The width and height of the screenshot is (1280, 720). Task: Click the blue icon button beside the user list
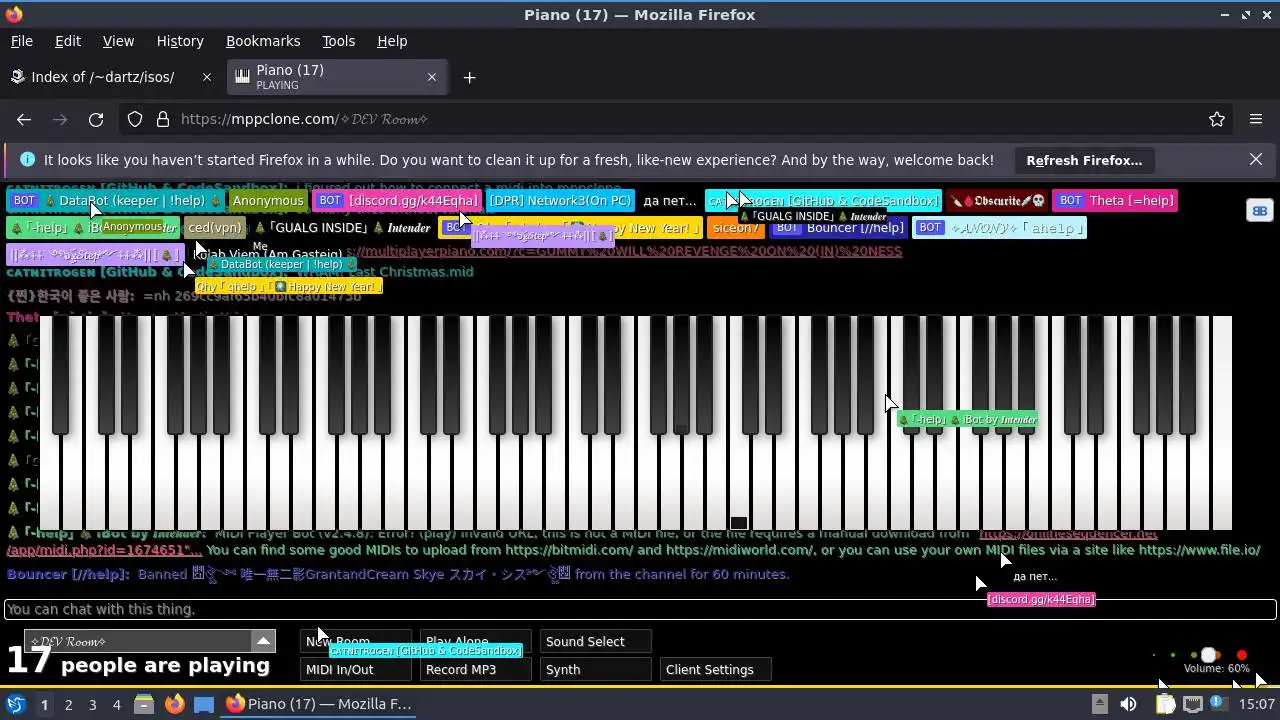click(1259, 211)
